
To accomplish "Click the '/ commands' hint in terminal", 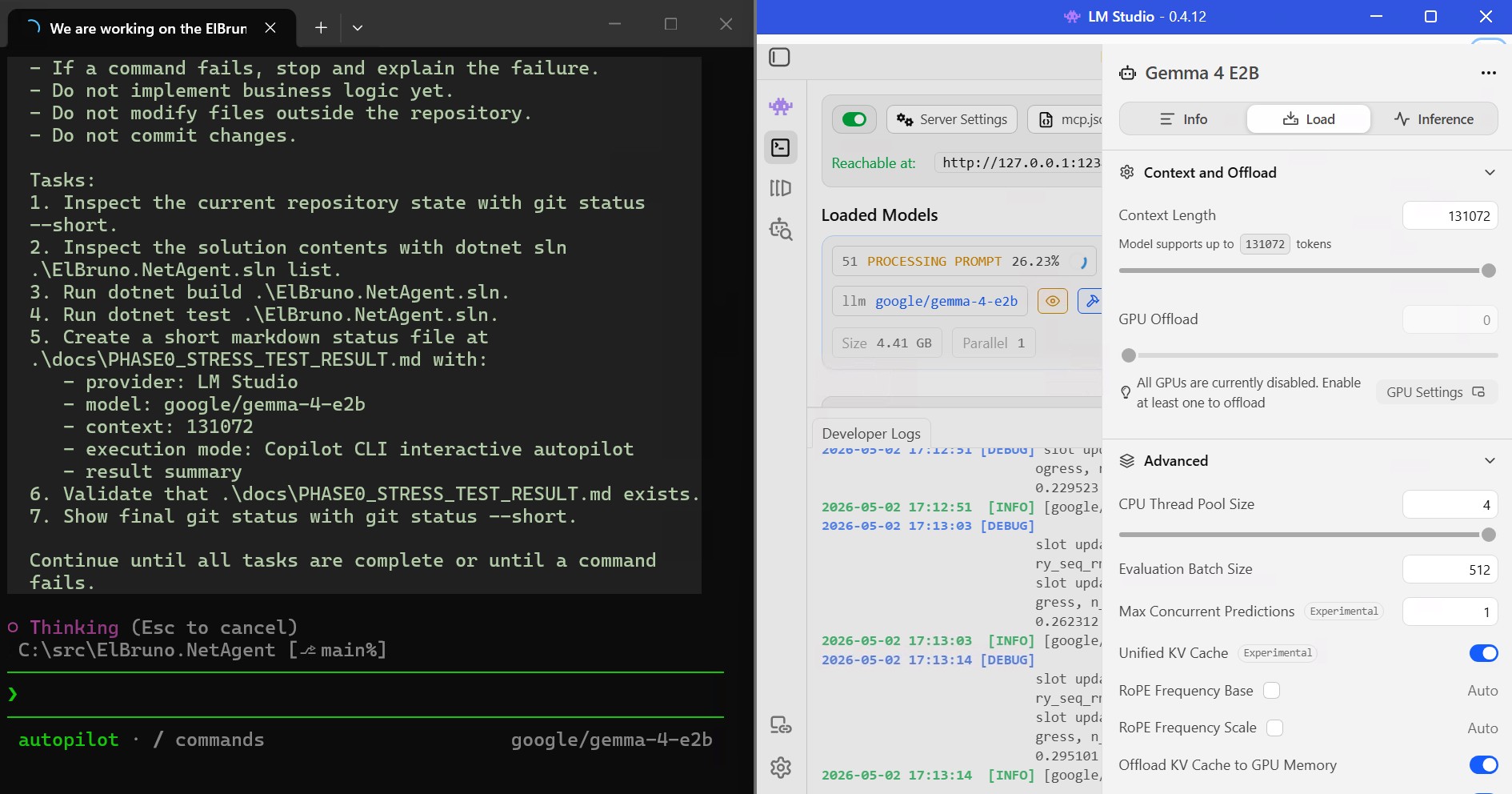I will pyautogui.click(x=209, y=740).
